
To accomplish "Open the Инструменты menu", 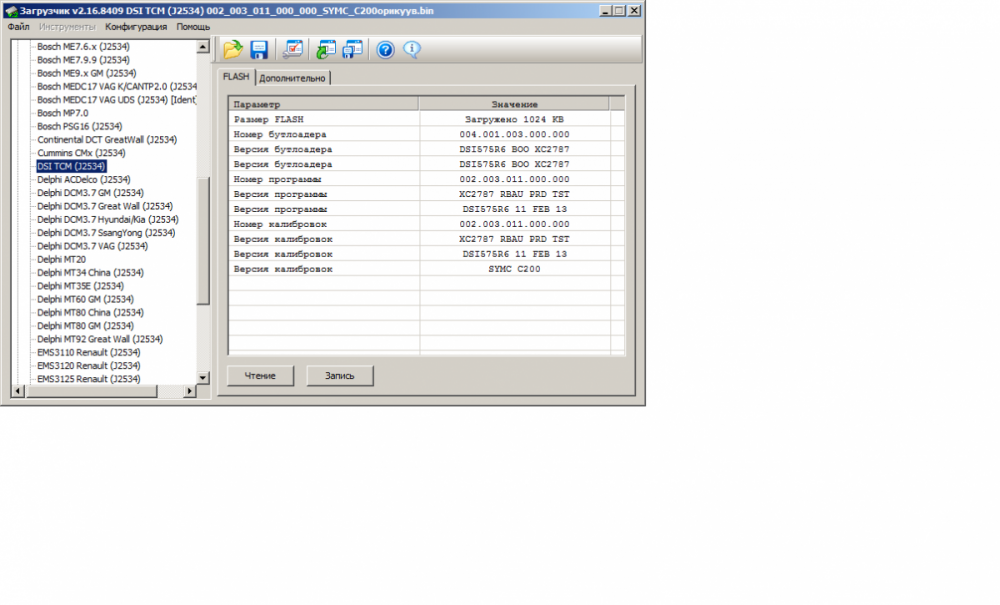I will [x=67, y=27].
